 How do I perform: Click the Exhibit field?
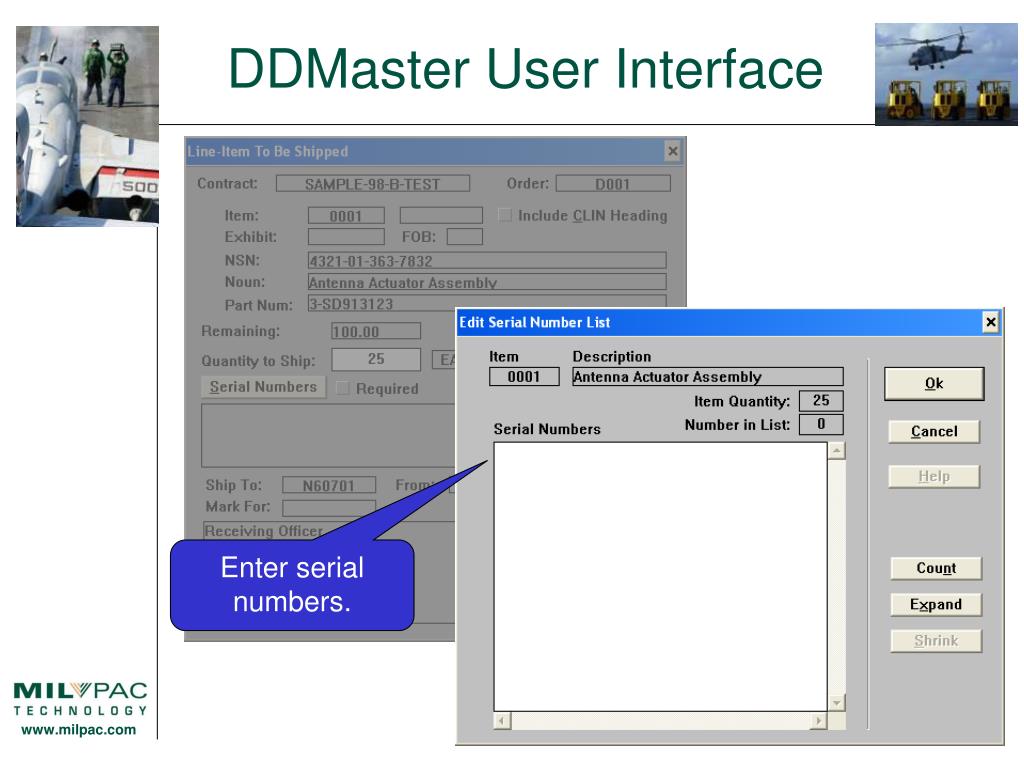(346, 236)
